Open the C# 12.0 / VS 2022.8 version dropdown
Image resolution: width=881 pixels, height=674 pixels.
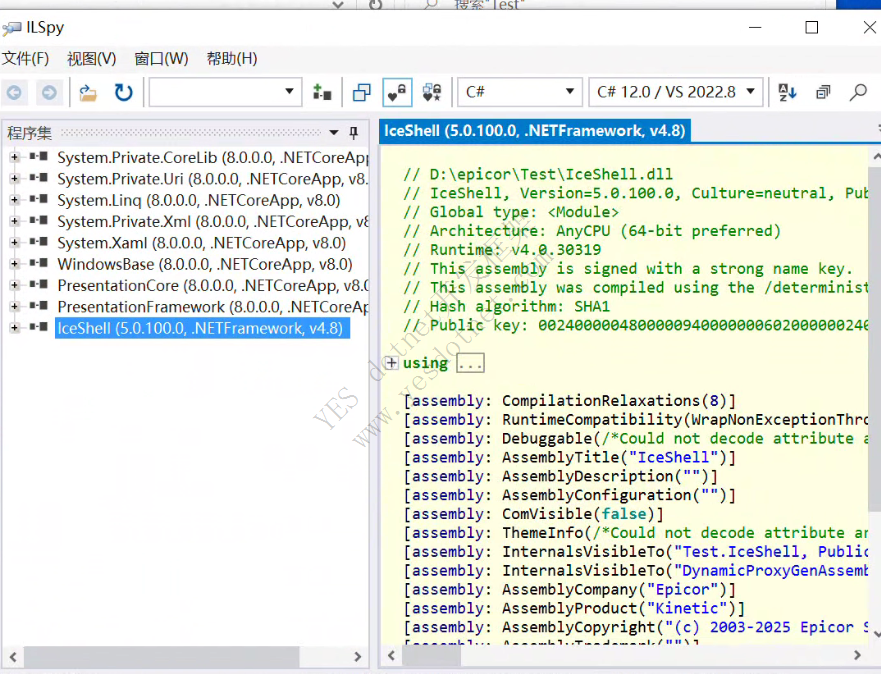(x=676, y=92)
